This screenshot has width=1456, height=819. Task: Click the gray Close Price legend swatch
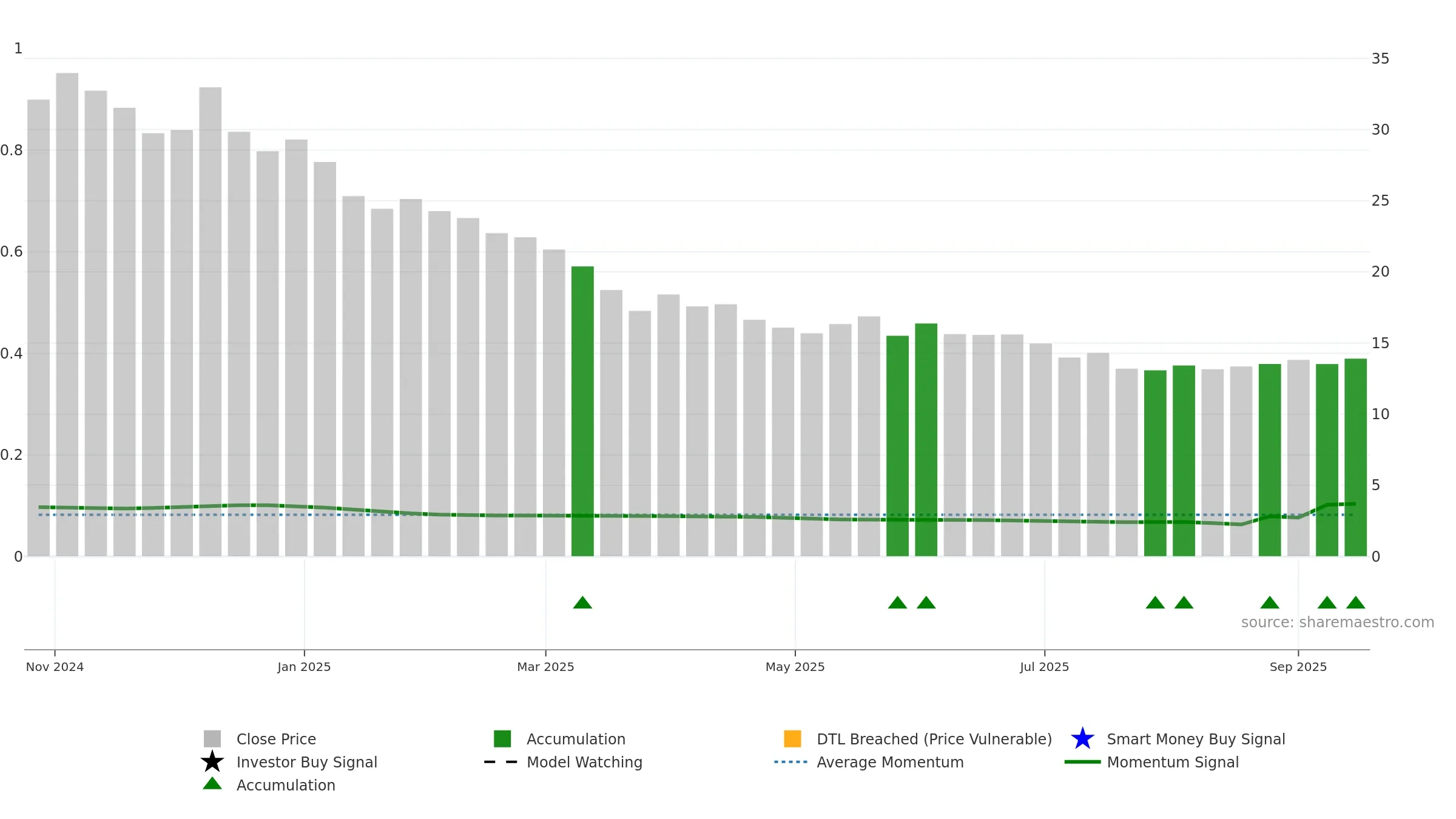coord(212,739)
